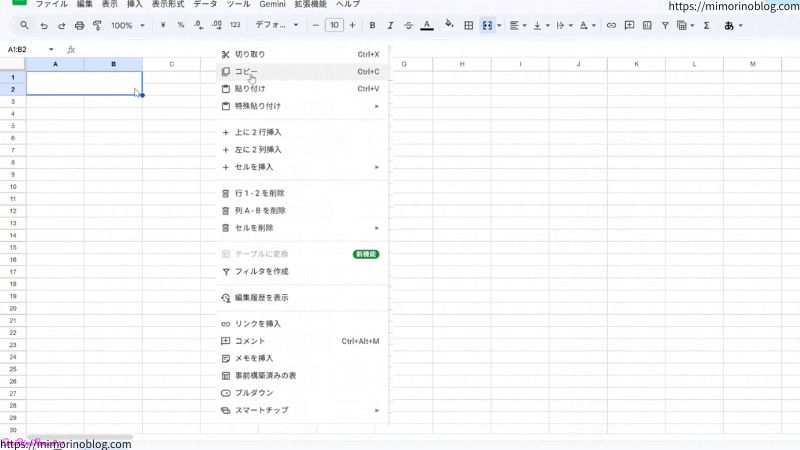800x450 pixels.
Task: Increase decimal places
Action: point(216,25)
